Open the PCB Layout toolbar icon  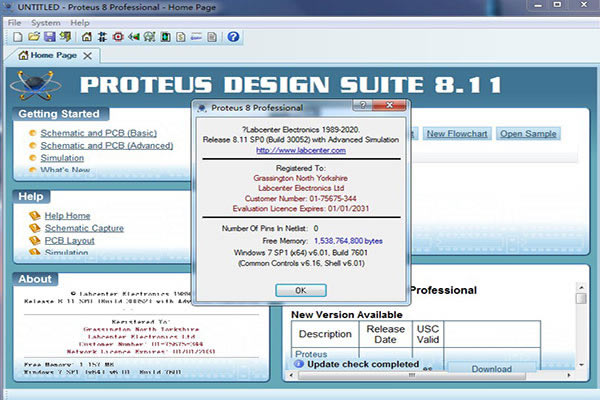coord(118,37)
